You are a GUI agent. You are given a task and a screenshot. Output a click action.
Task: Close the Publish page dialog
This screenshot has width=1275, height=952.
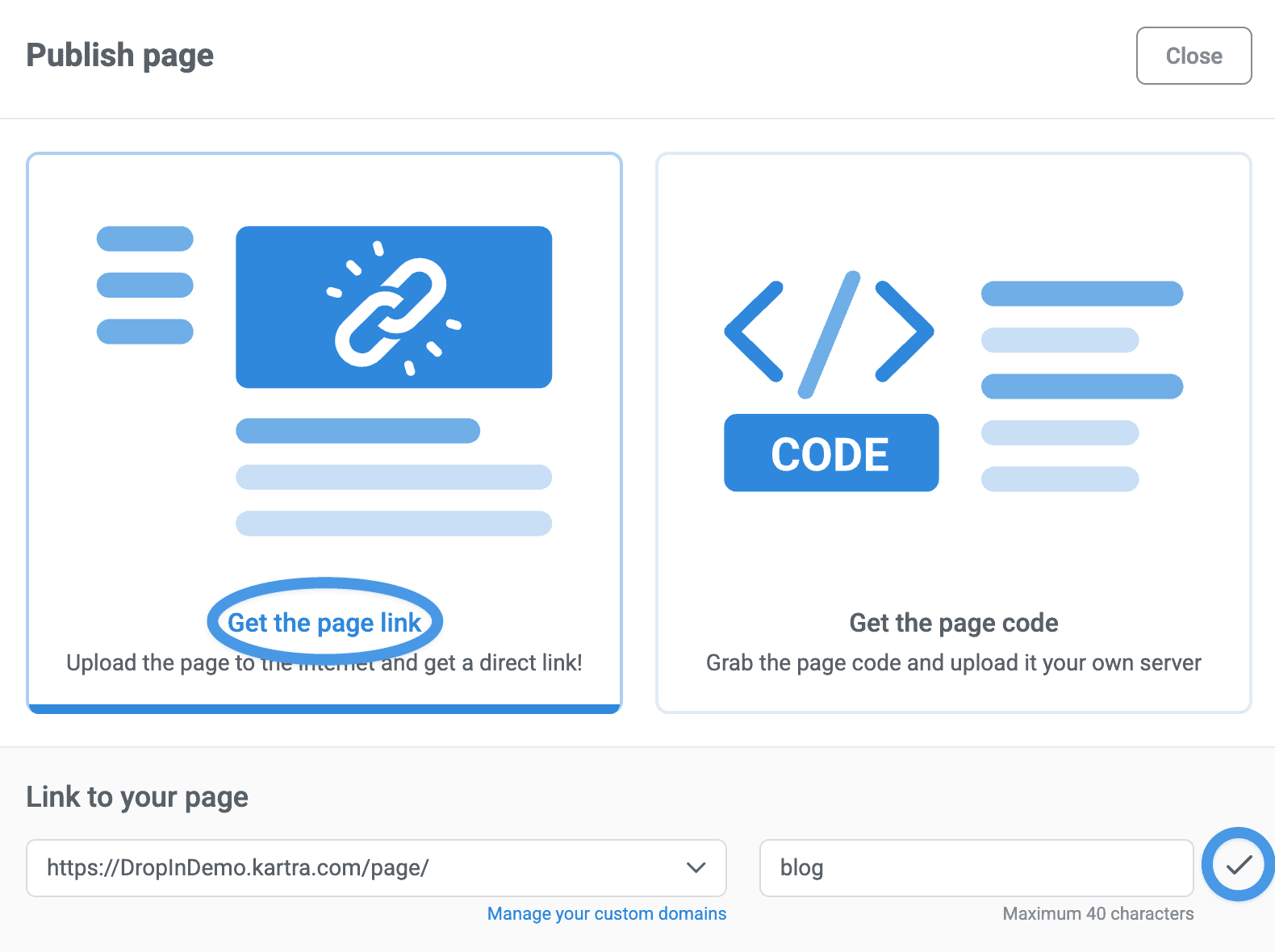pos(1193,56)
